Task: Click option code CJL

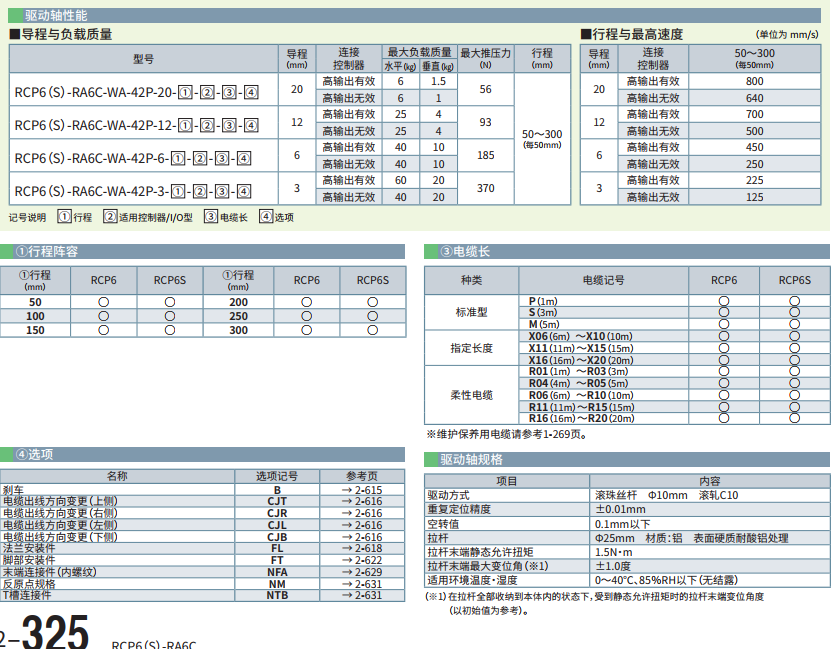Action: [x=277, y=525]
